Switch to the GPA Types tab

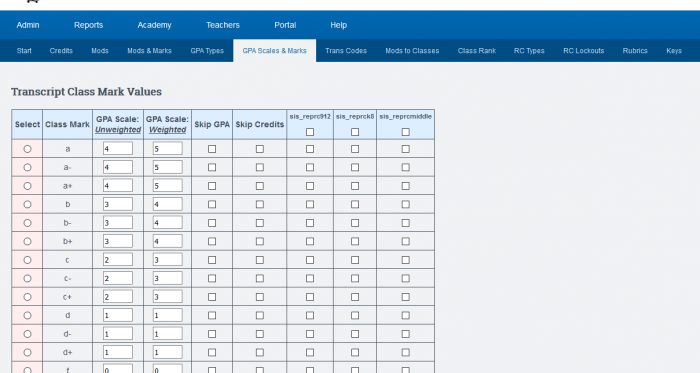coord(207,51)
